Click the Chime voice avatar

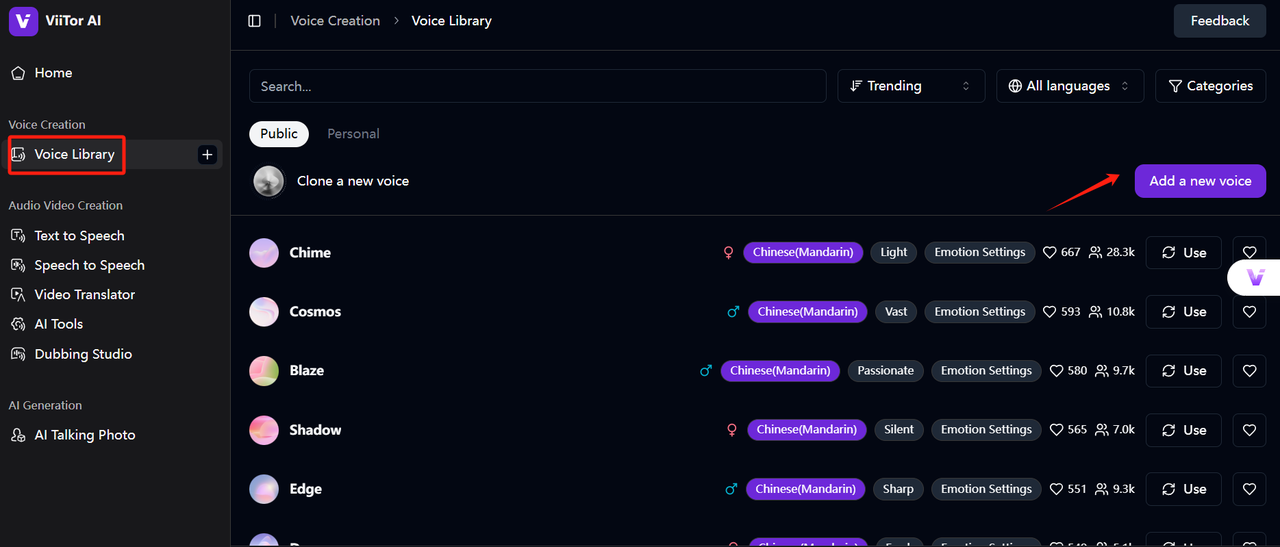coord(264,253)
